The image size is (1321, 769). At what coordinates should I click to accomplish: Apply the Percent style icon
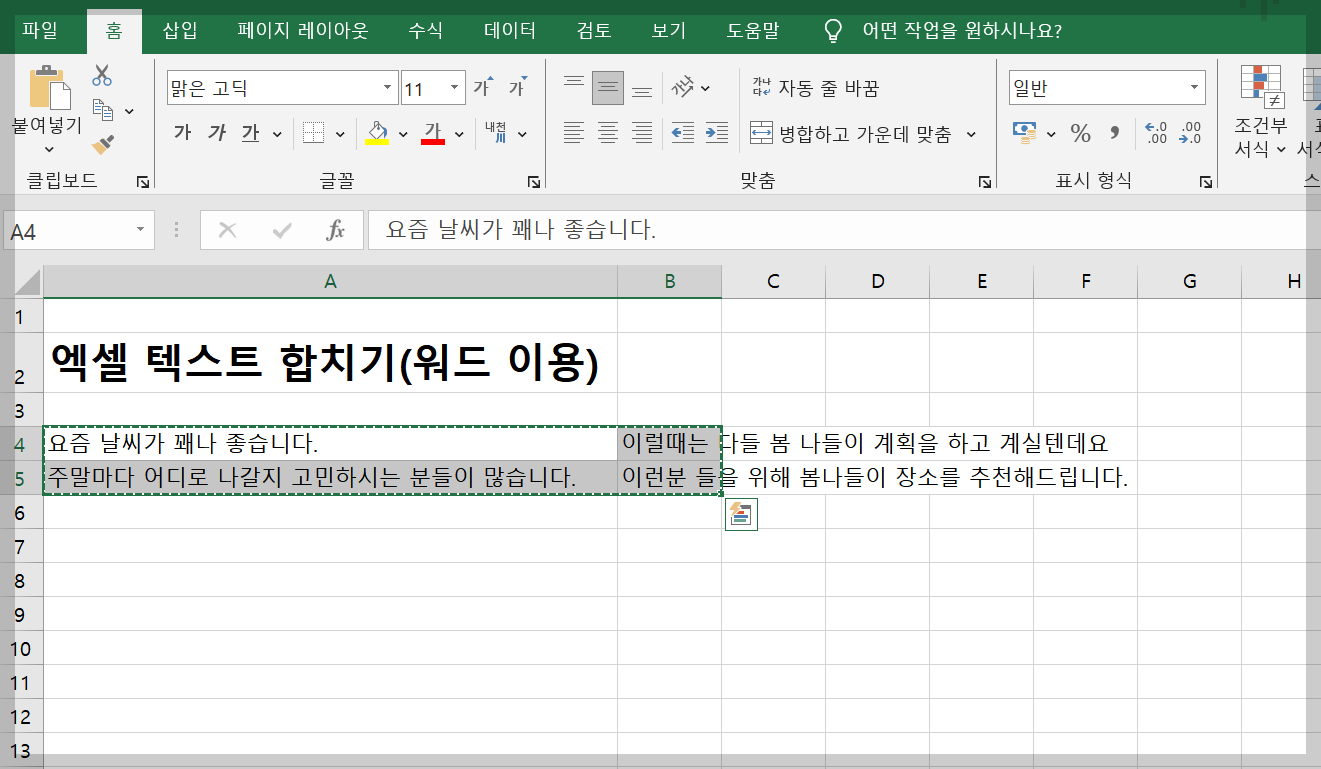coord(1081,132)
